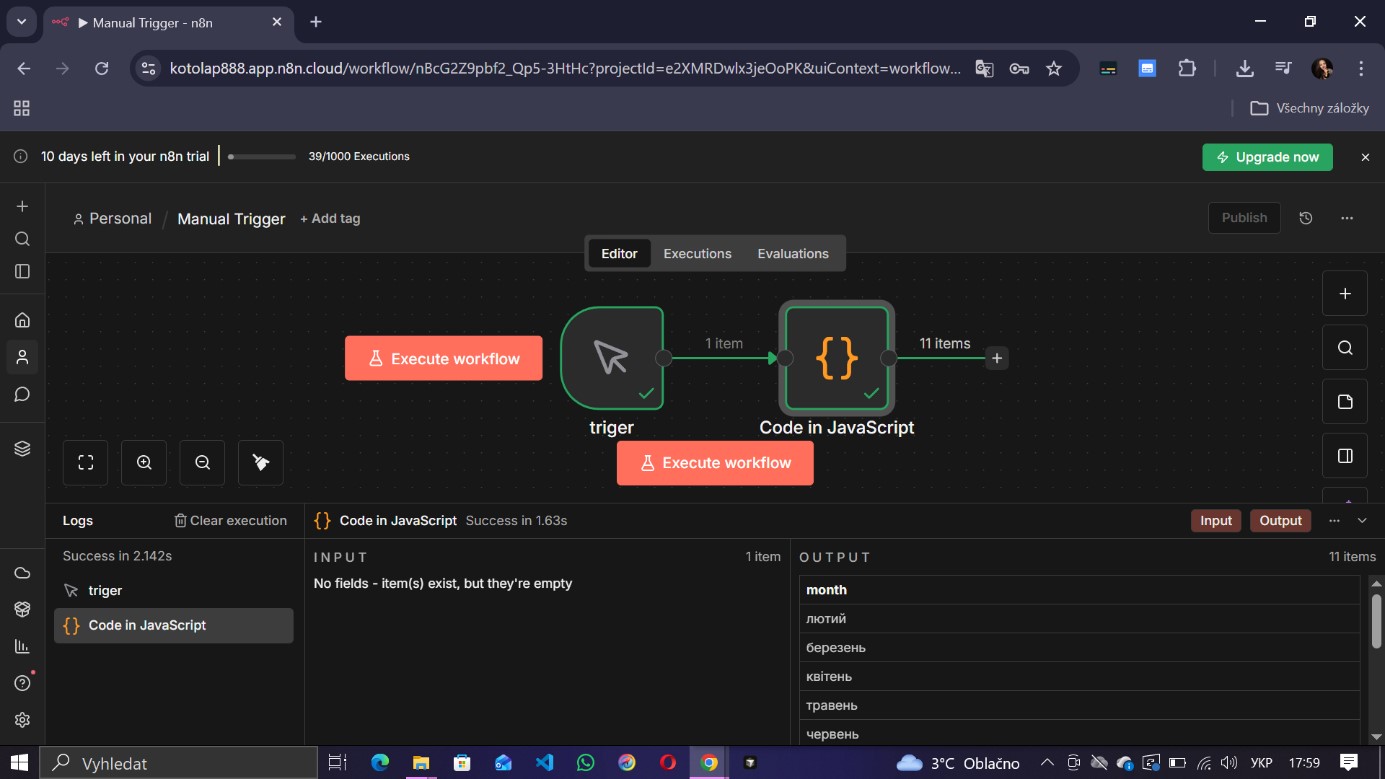Click the browser address bar URL
Viewport: 1385px width, 779px height.
(565, 68)
